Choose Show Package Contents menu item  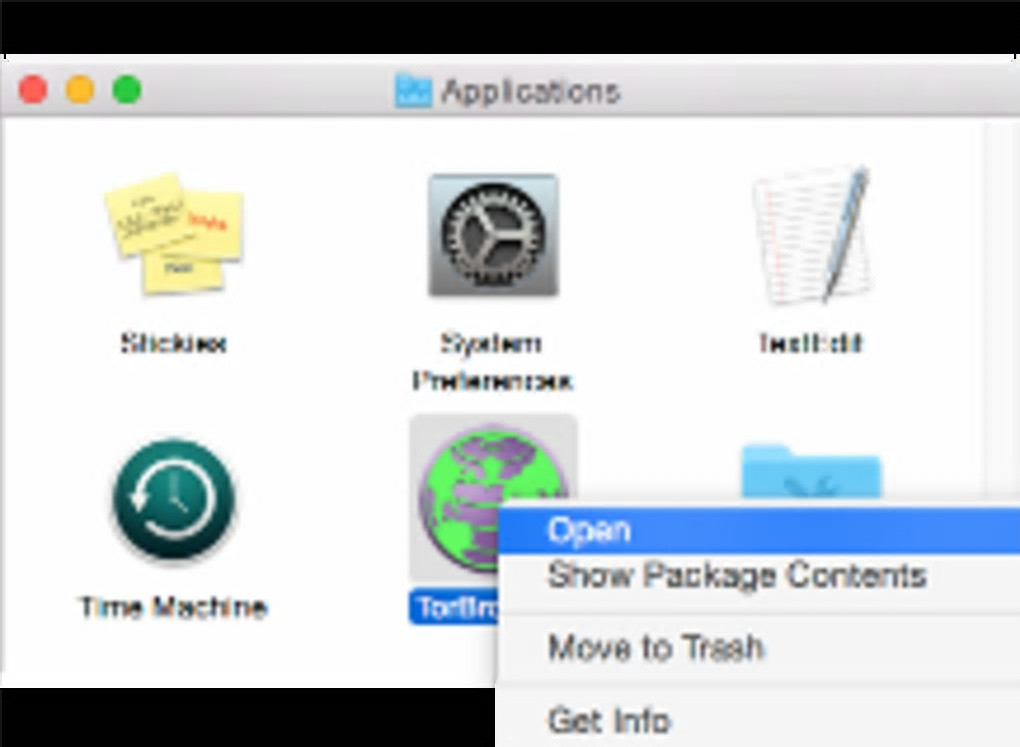coord(758,575)
